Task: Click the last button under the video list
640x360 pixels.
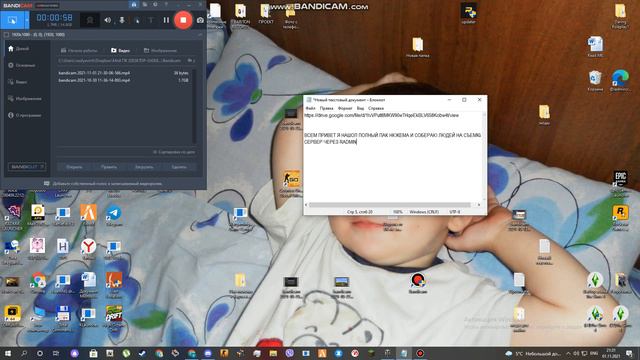Action: coord(179,167)
